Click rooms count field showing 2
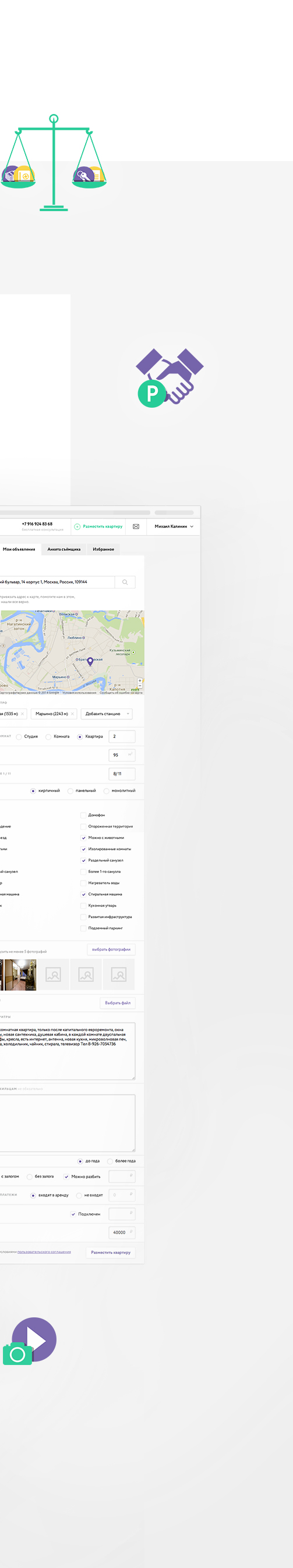Viewport: 293px width, 1568px height. 122,736
